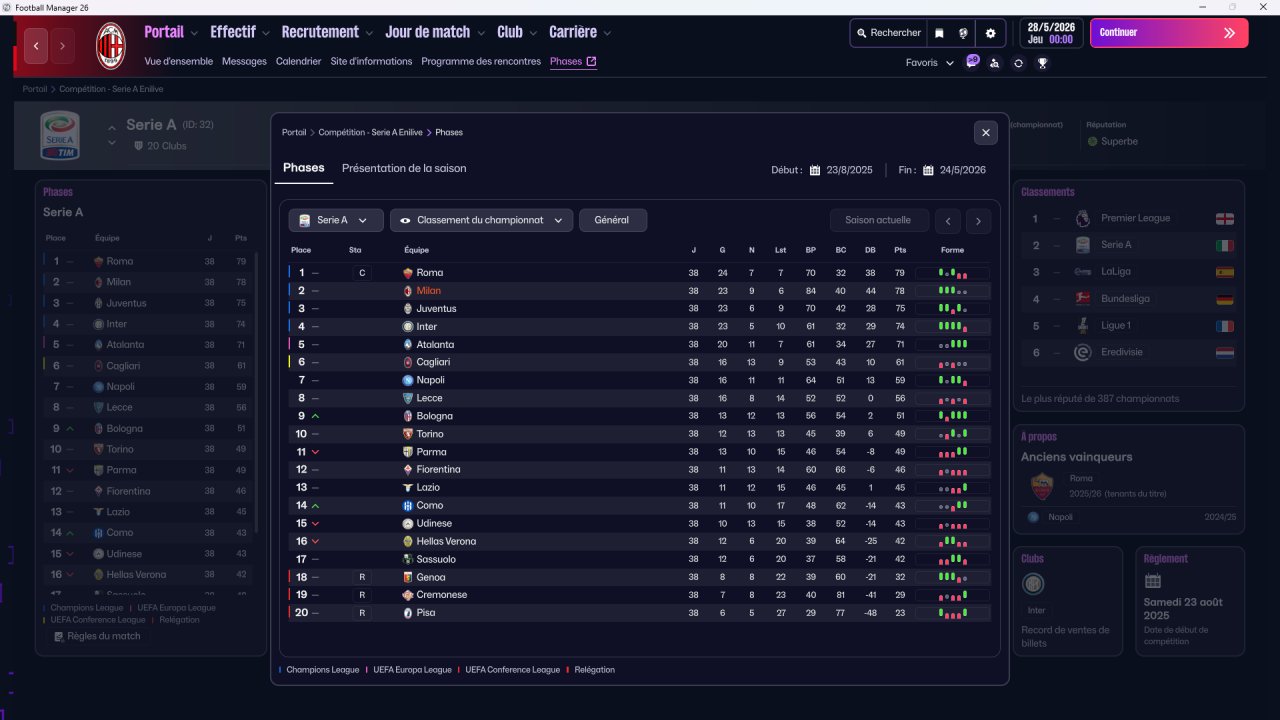The image size is (1280, 720).
Task: Open the Favoris dropdown
Action: tap(930, 63)
